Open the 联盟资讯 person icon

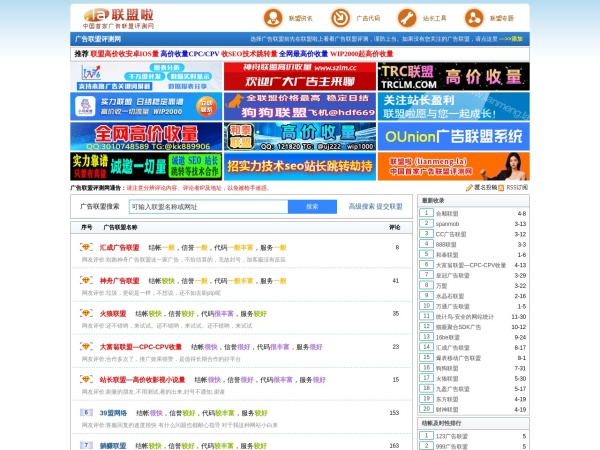tap(273, 18)
